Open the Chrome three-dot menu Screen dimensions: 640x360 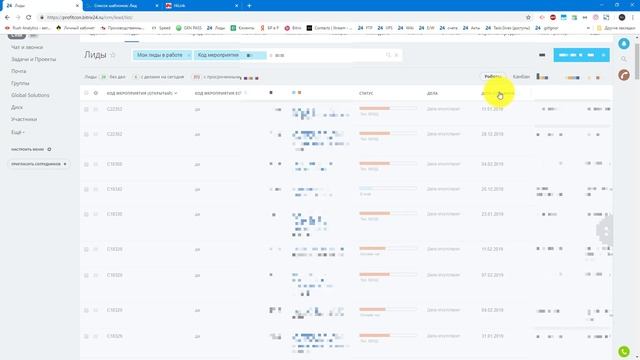click(x=633, y=18)
